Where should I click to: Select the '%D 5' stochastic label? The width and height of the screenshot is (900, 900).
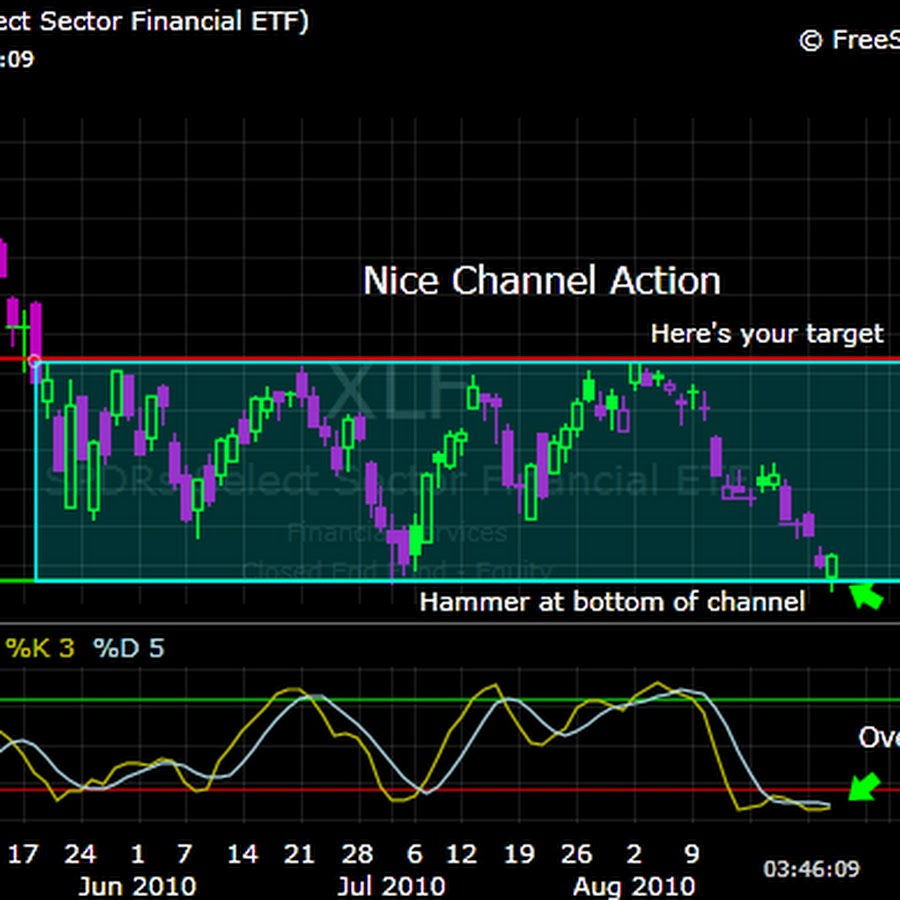click(x=129, y=648)
